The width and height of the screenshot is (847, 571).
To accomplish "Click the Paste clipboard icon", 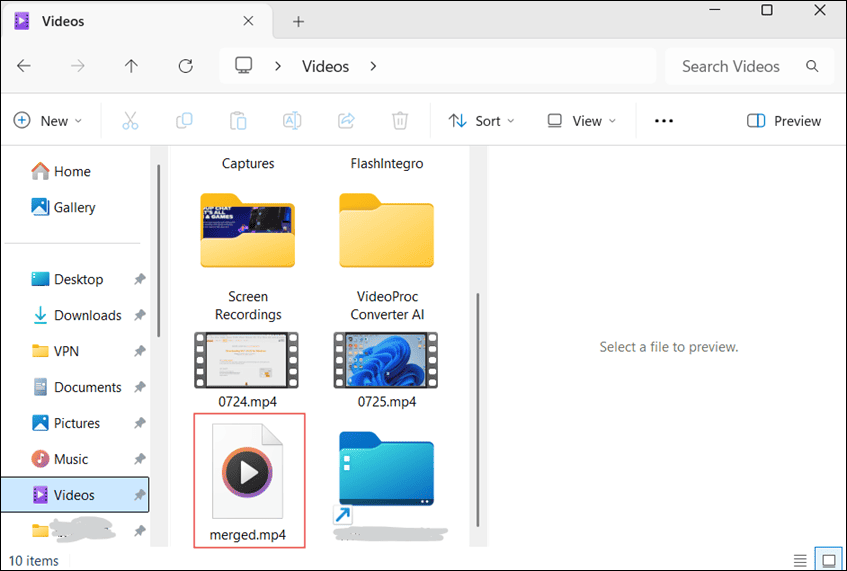I will 238,120.
